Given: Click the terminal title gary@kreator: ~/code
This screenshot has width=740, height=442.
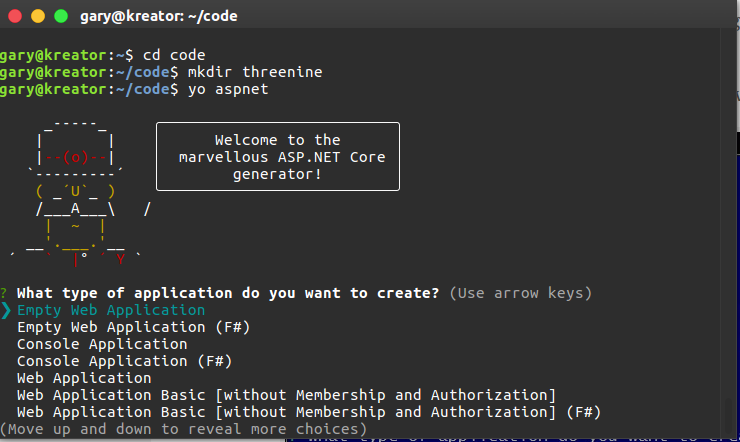Looking at the screenshot, I should tap(159, 16).
